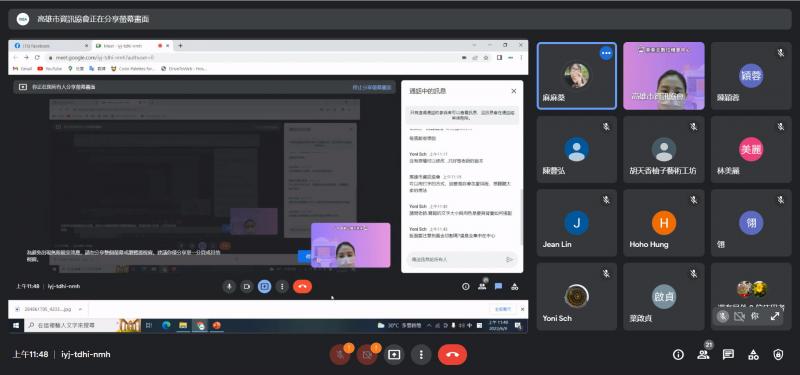Image resolution: width=800 pixels, height=375 pixels.
Task: Click the red hang-up button in the shared screen
Action: 302,286
